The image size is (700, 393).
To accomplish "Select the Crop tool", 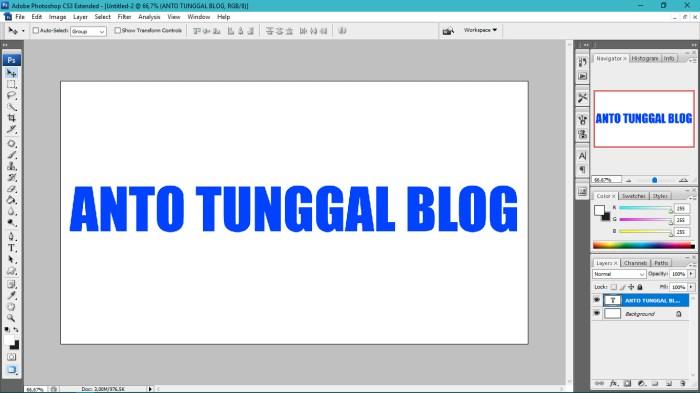I will coord(12,118).
